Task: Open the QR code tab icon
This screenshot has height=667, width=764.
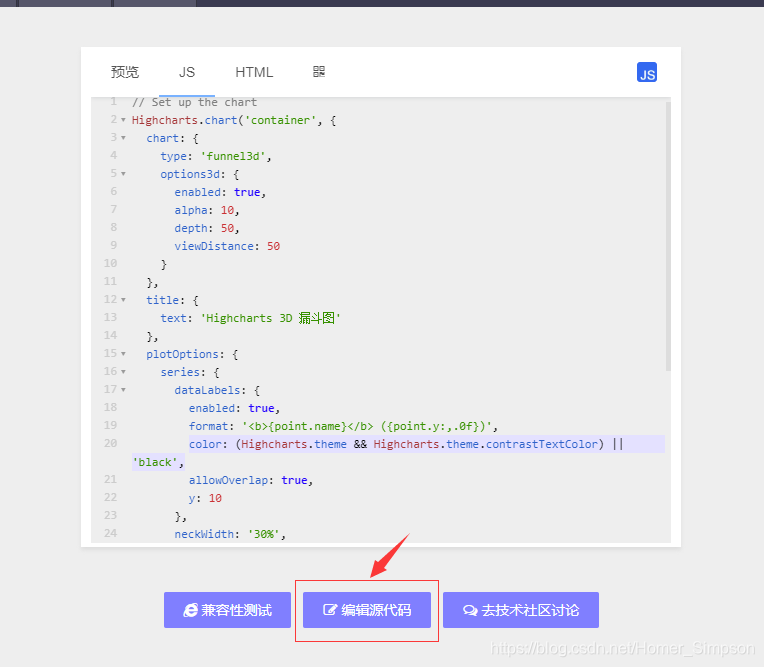Action: 319,72
